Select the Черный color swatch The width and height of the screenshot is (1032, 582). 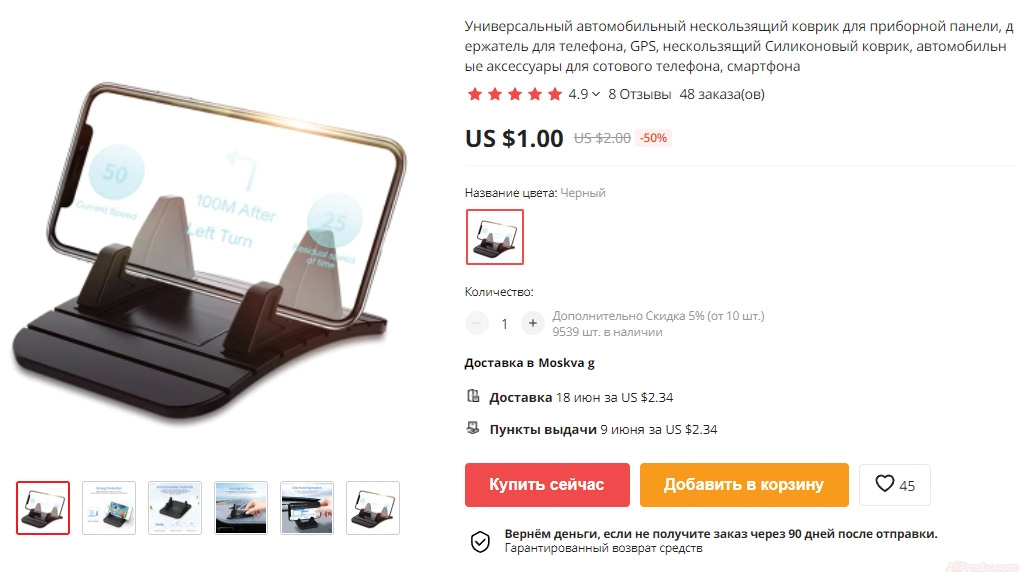(495, 237)
